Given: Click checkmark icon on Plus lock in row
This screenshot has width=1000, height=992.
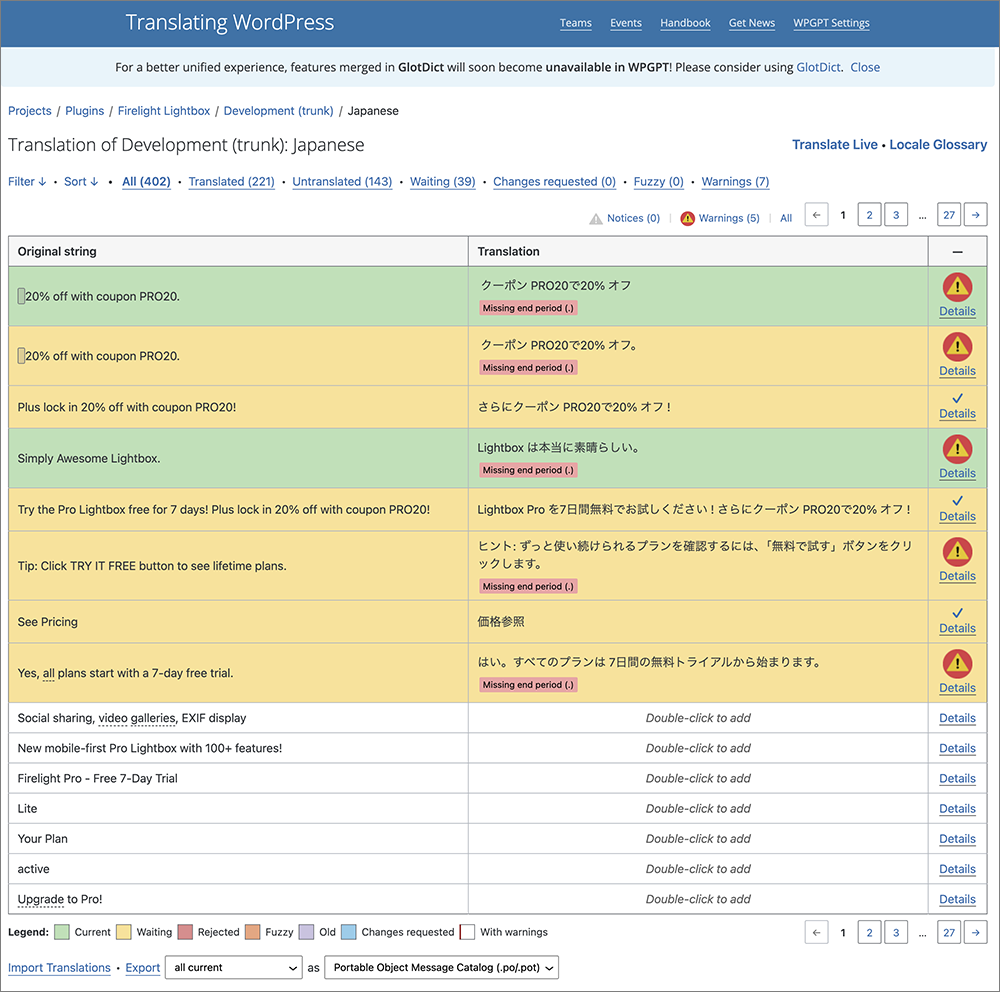Looking at the screenshot, I should coord(957,399).
